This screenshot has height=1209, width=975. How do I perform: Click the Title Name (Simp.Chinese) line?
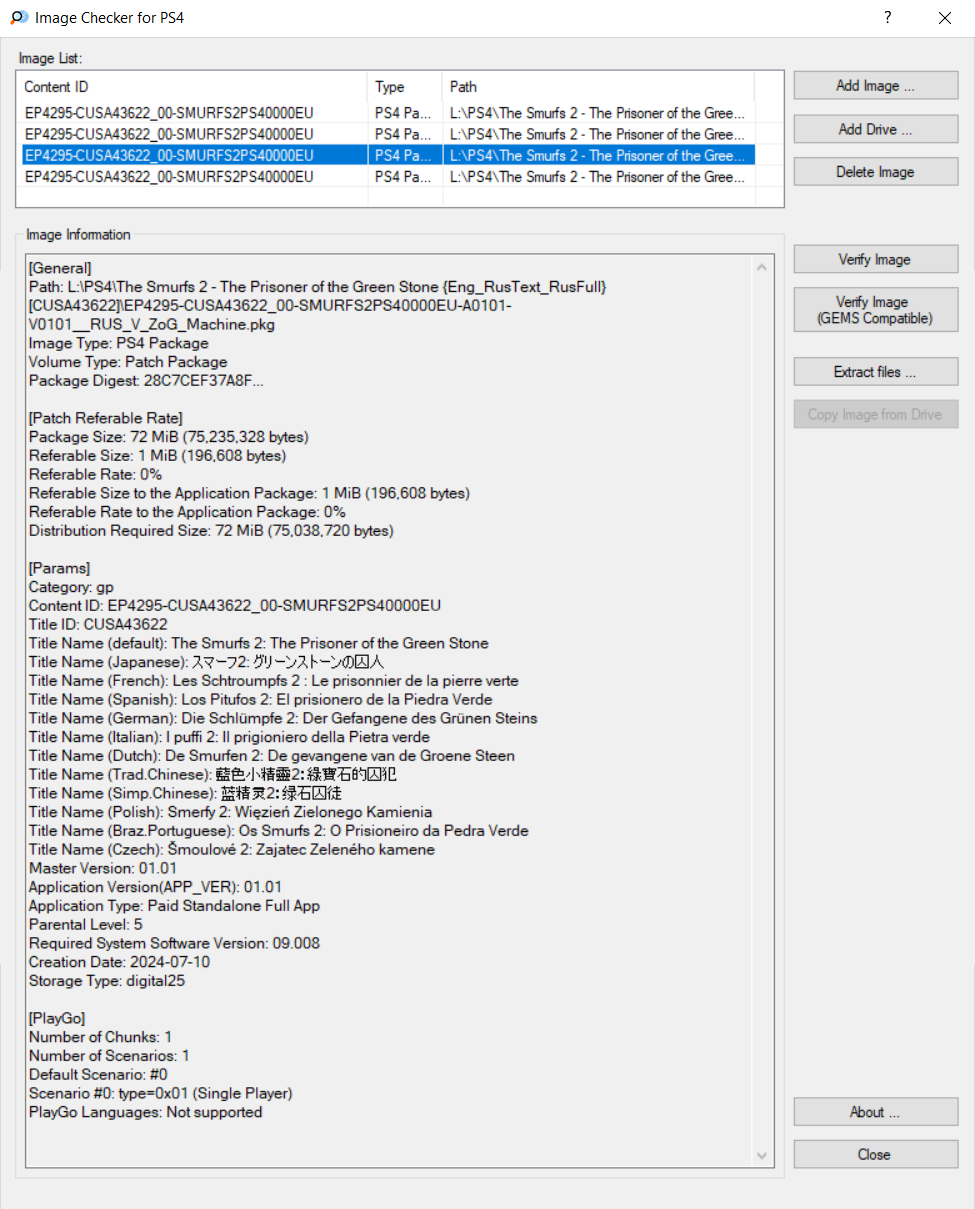[186, 794]
